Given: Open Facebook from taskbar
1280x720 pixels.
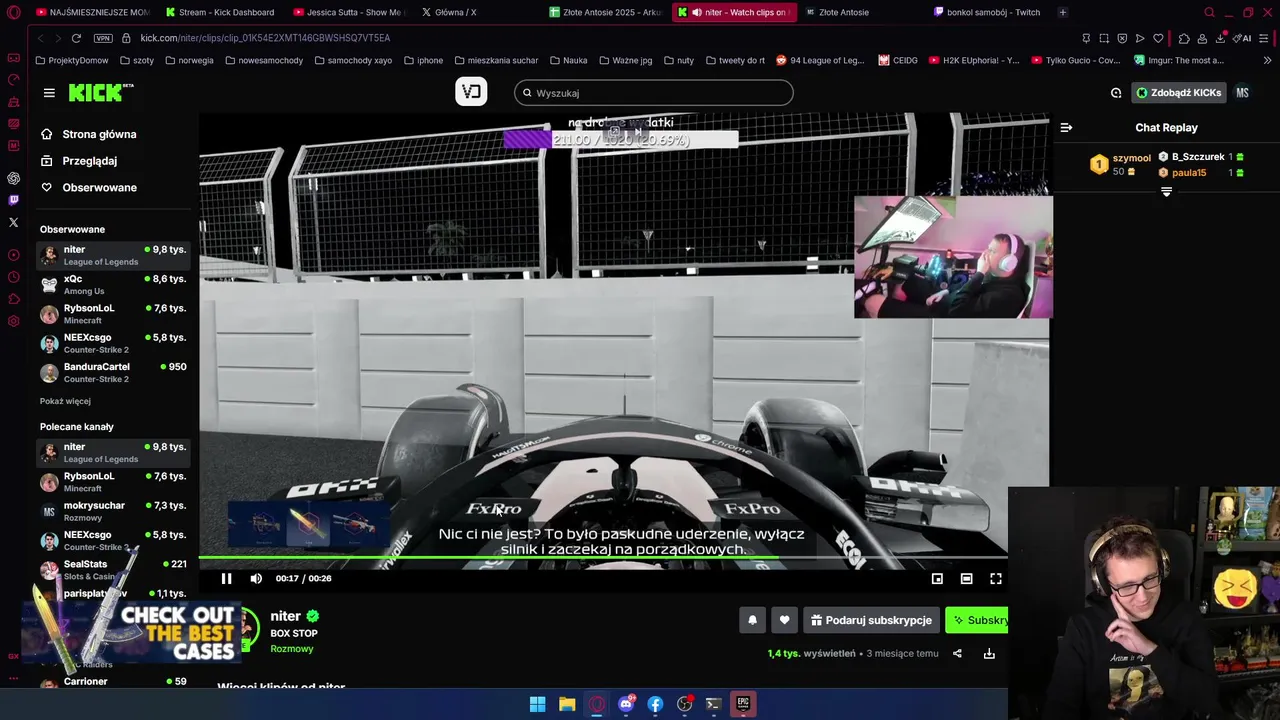Looking at the screenshot, I should pos(655,704).
